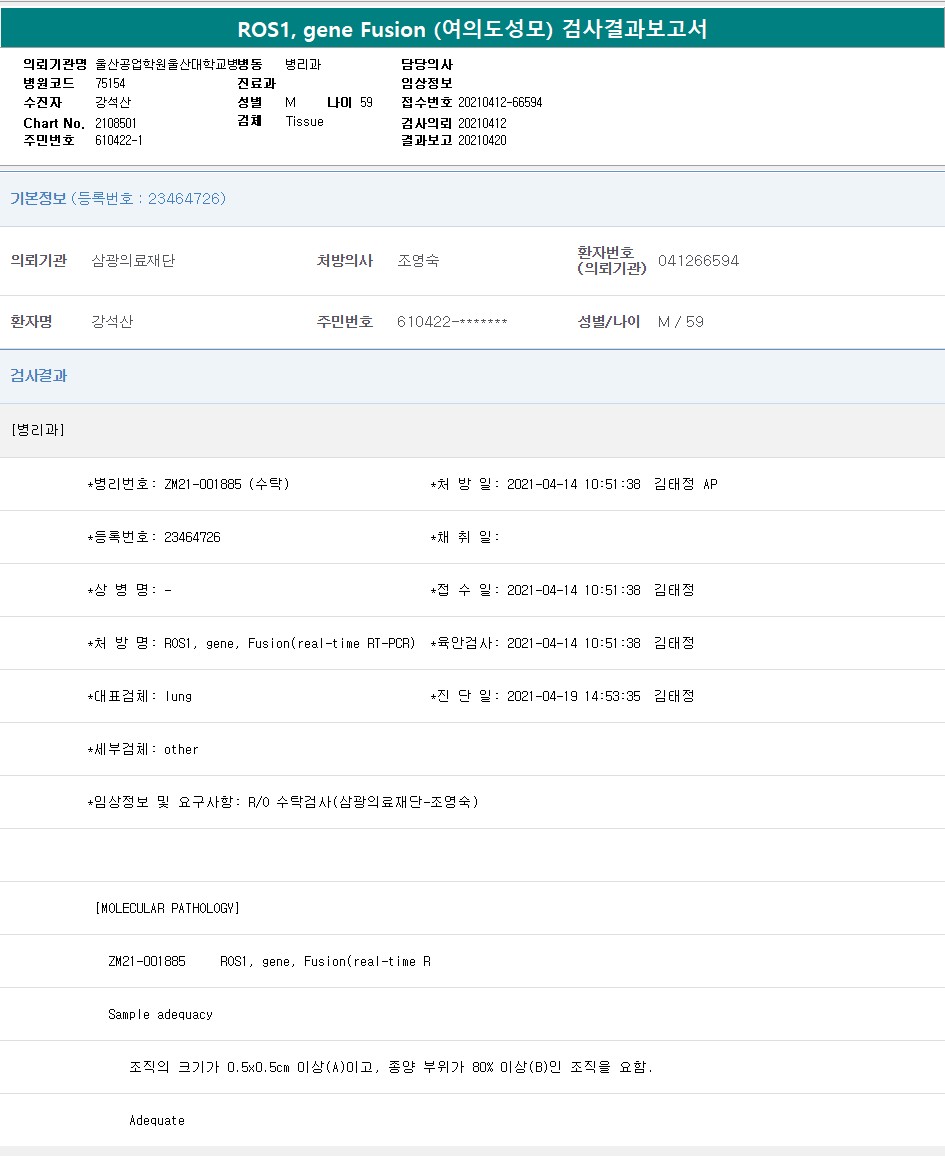
Task: Click the 검사결과 section header
Action: coord(39,376)
